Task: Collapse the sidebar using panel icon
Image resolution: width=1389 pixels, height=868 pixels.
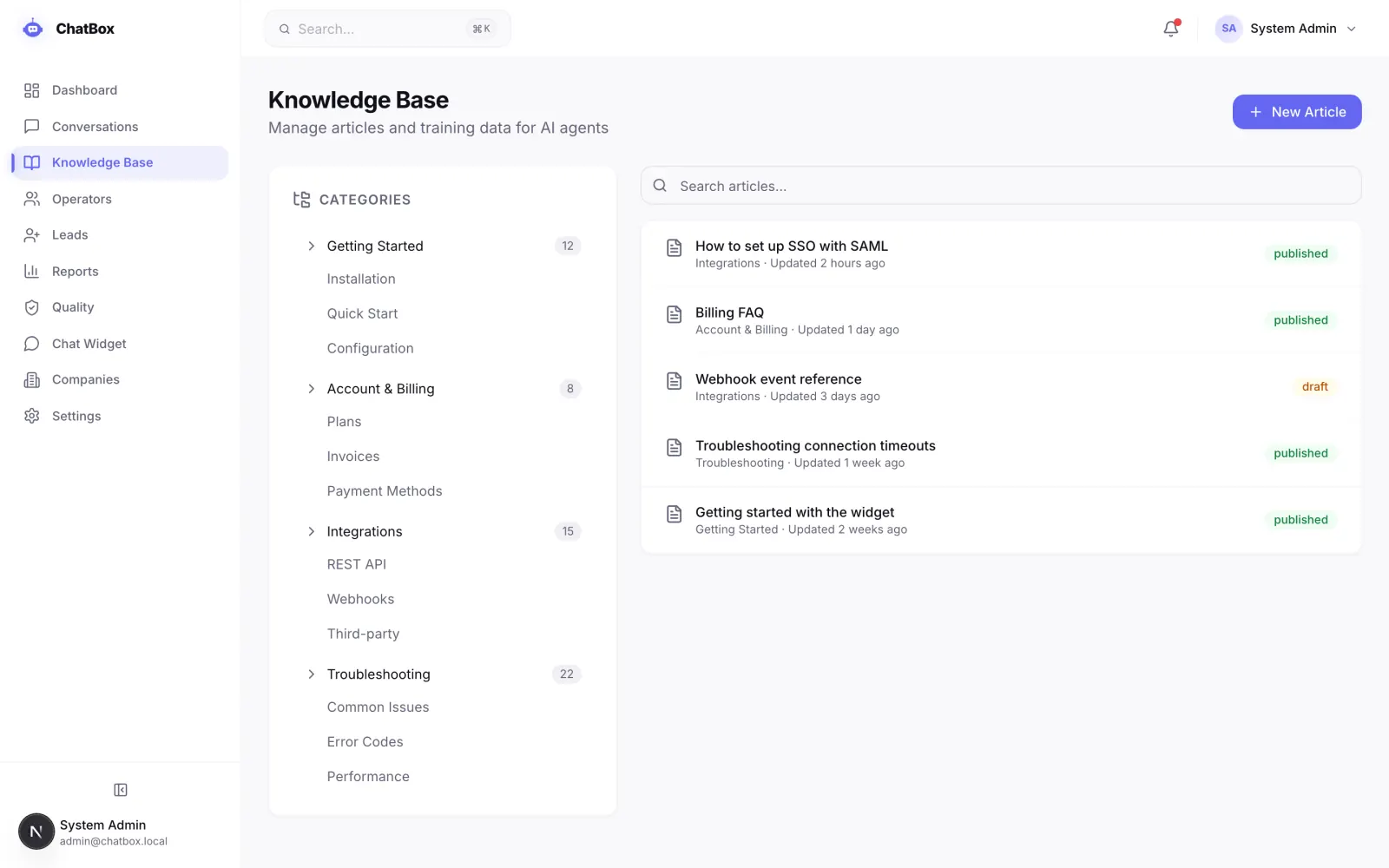Action: pyautogui.click(x=121, y=790)
